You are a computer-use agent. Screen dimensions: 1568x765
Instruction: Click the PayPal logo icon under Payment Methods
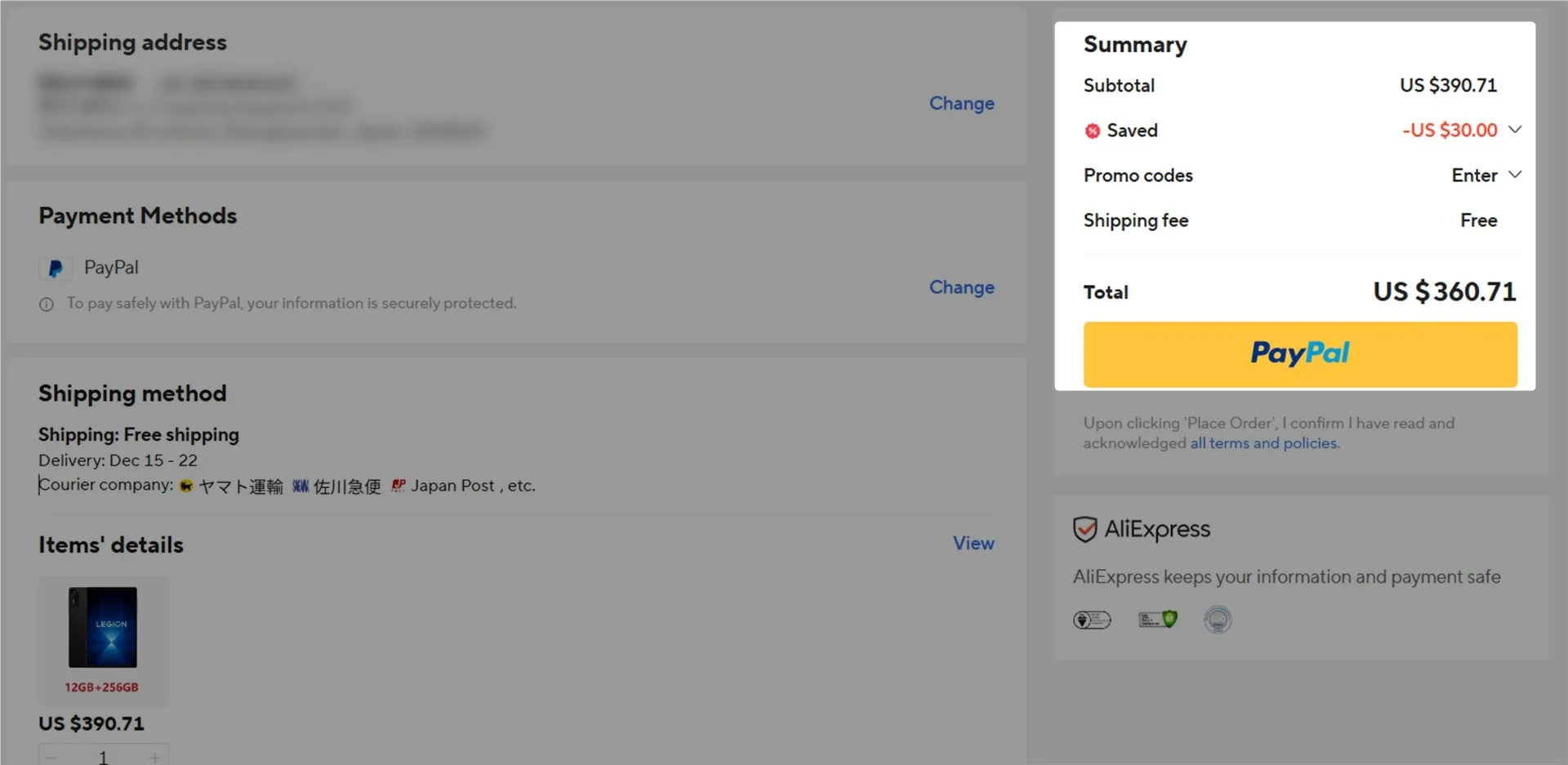(56, 269)
